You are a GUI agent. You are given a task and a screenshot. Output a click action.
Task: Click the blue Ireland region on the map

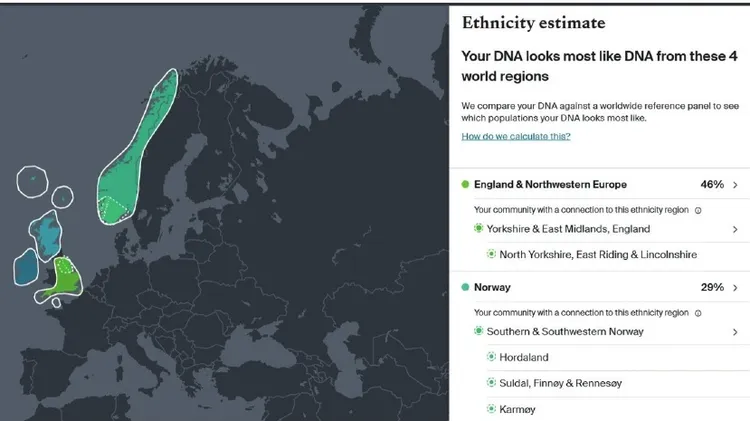(x=26, y=266)
